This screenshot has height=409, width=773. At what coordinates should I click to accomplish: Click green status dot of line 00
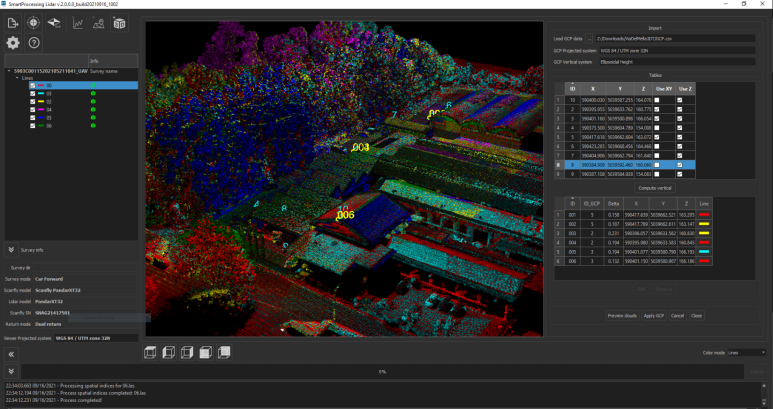[93, 85]
